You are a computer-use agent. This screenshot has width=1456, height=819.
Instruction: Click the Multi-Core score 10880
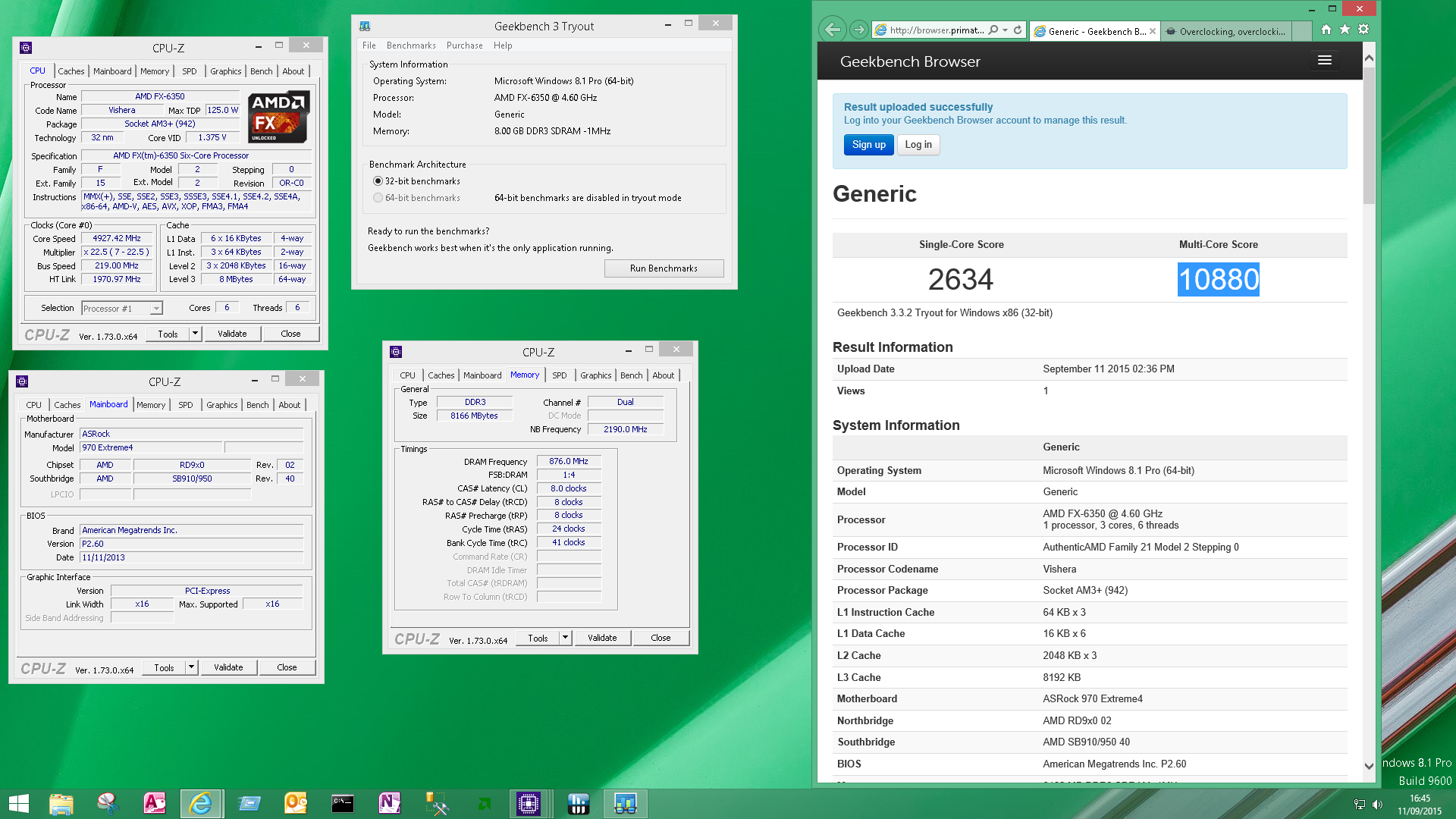coord(1218,279)
